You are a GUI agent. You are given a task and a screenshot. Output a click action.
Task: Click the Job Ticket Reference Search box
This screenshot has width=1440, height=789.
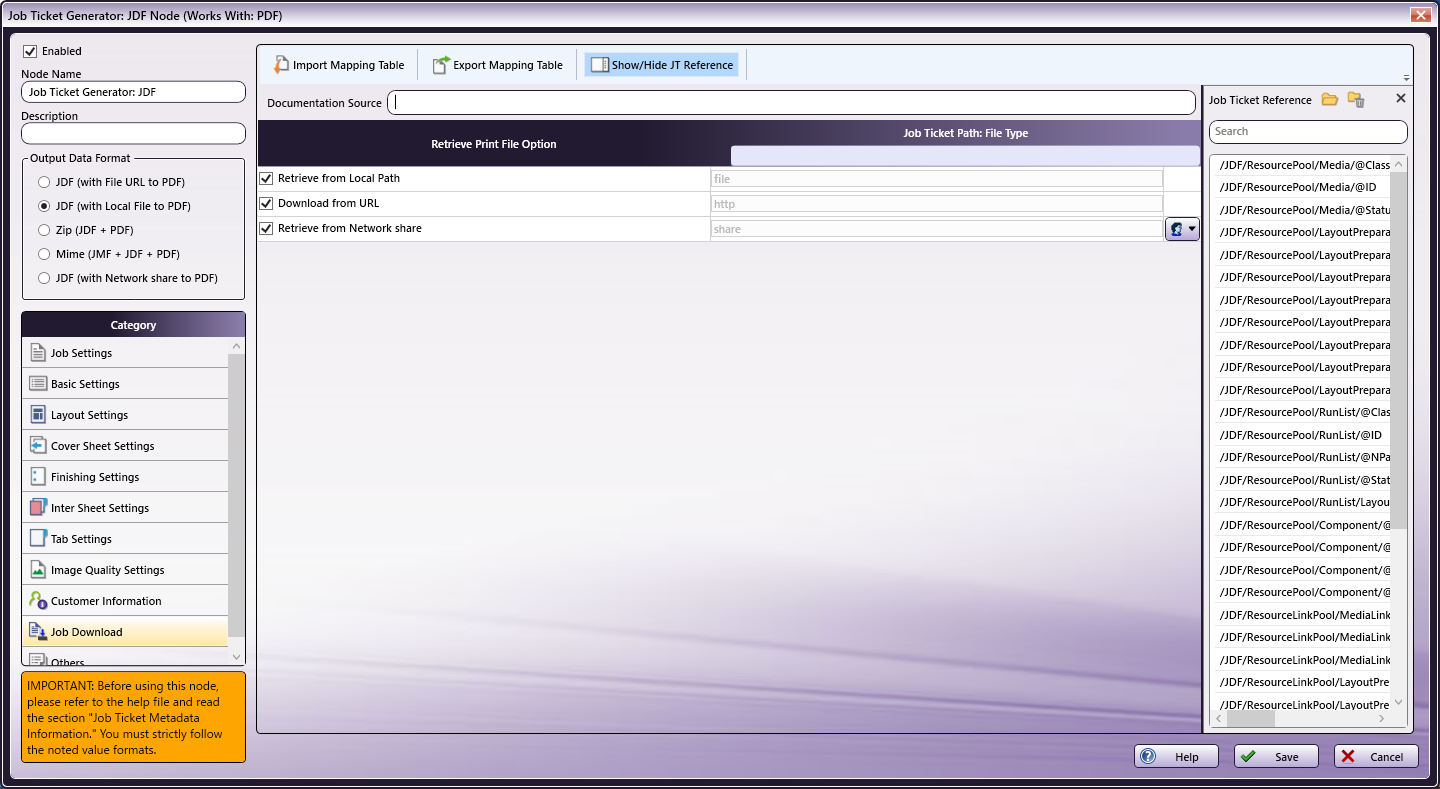pyautogui.click(x=1308, y=131)
